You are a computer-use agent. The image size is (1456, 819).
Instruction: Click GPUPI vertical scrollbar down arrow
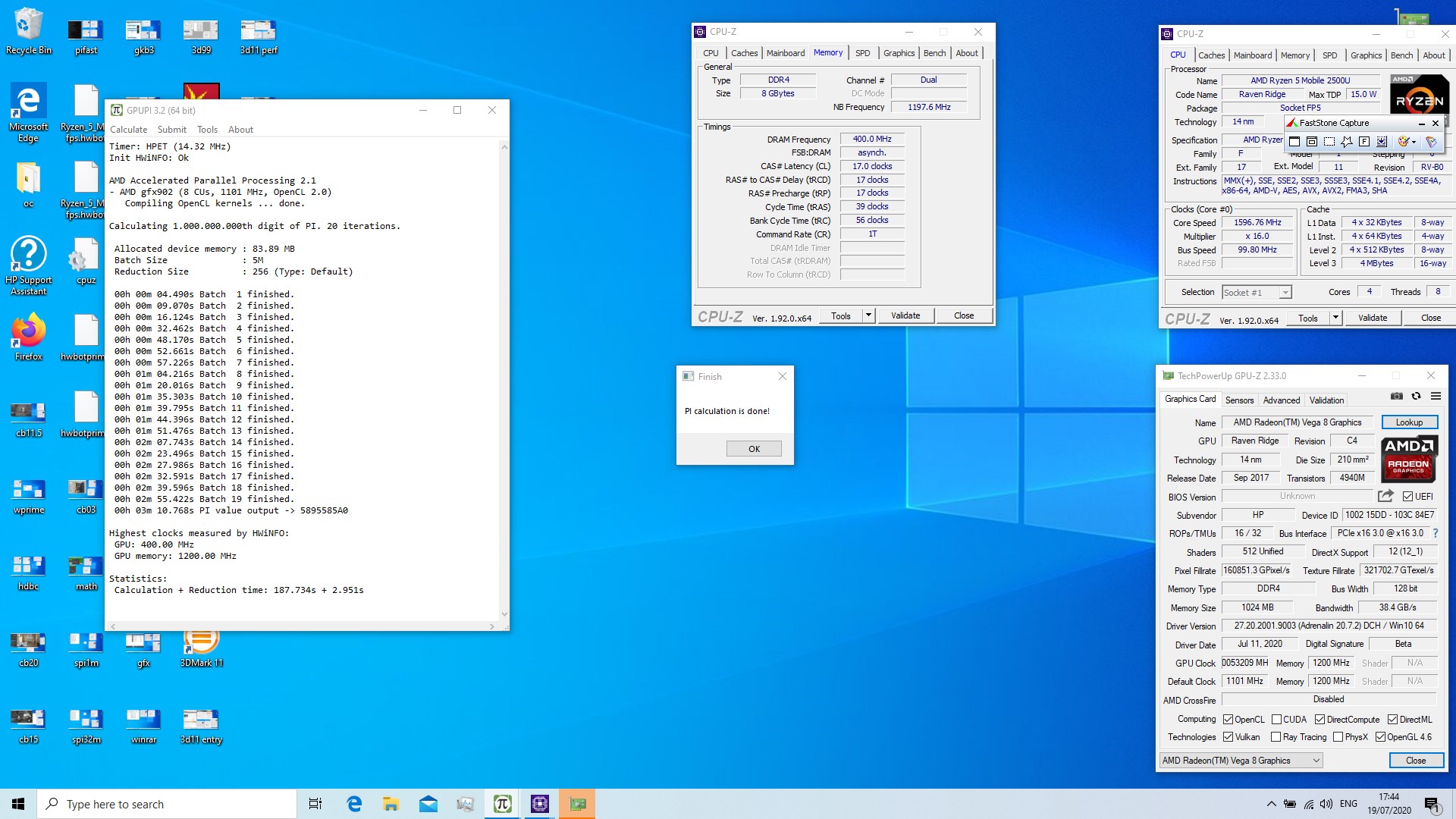[504, 613]
